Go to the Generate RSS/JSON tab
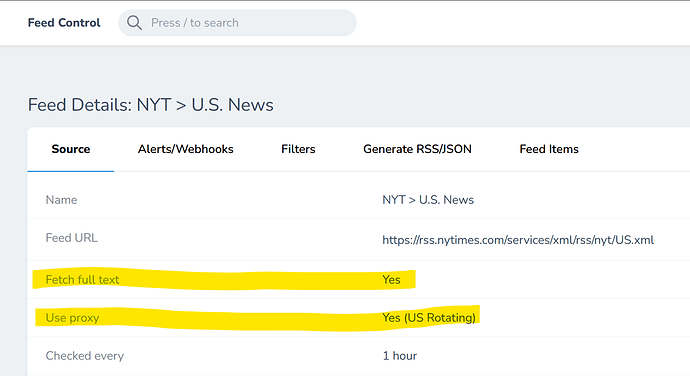Image resolution: width=690 pixels, height=376 pixels. 417,149
